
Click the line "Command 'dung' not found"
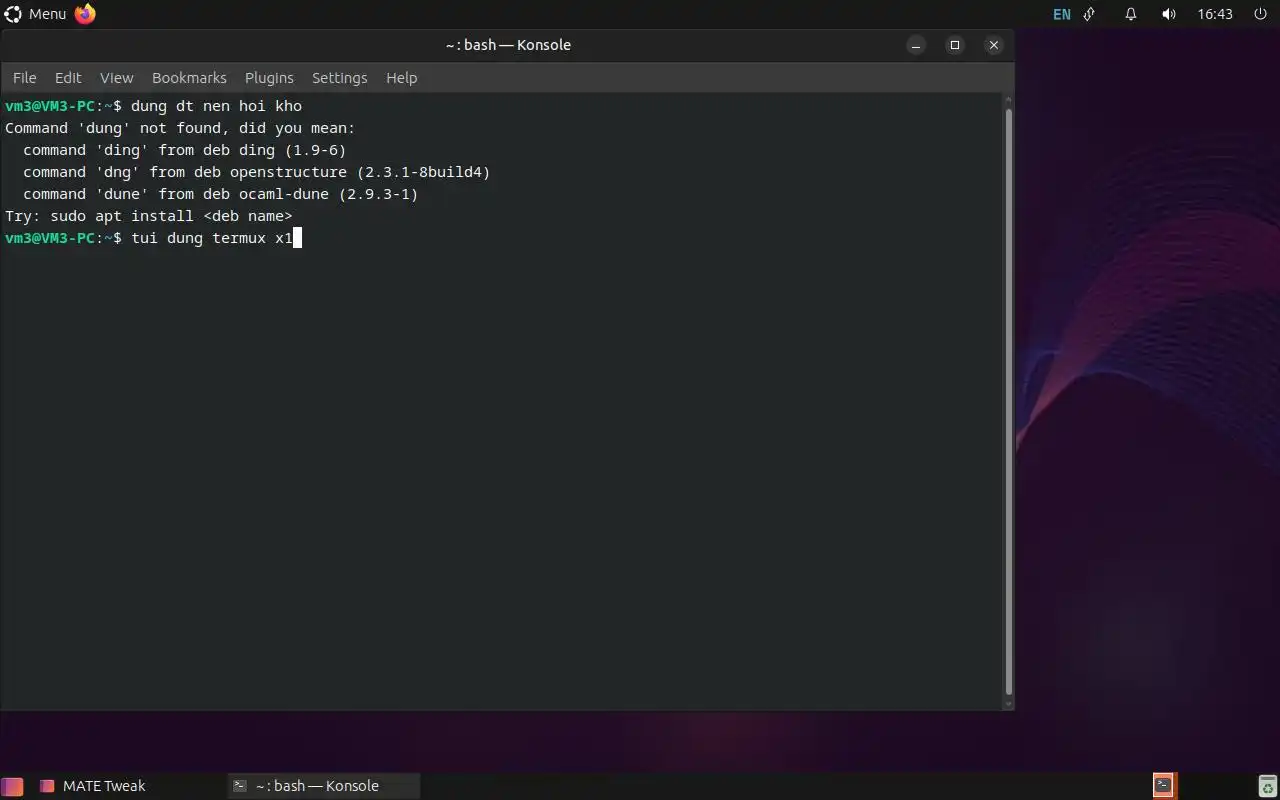pyautogui.click(x=180, y=128)
